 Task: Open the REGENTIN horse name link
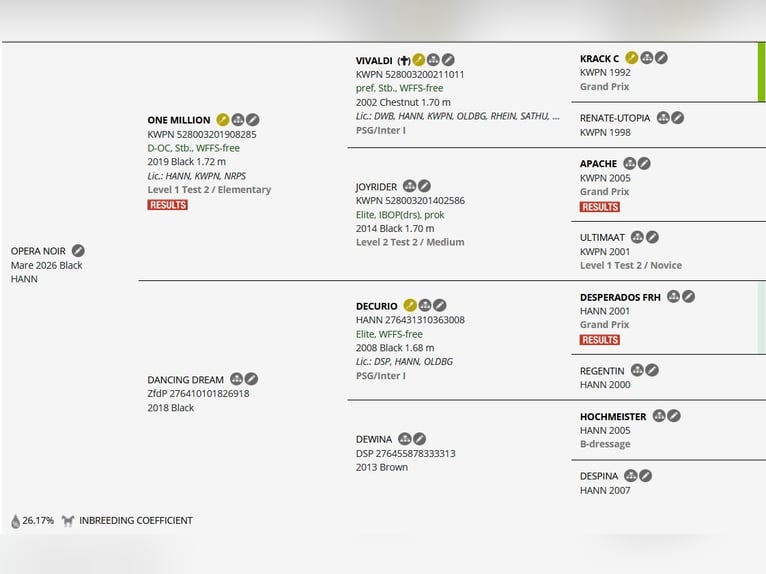(x=602, y=371)
